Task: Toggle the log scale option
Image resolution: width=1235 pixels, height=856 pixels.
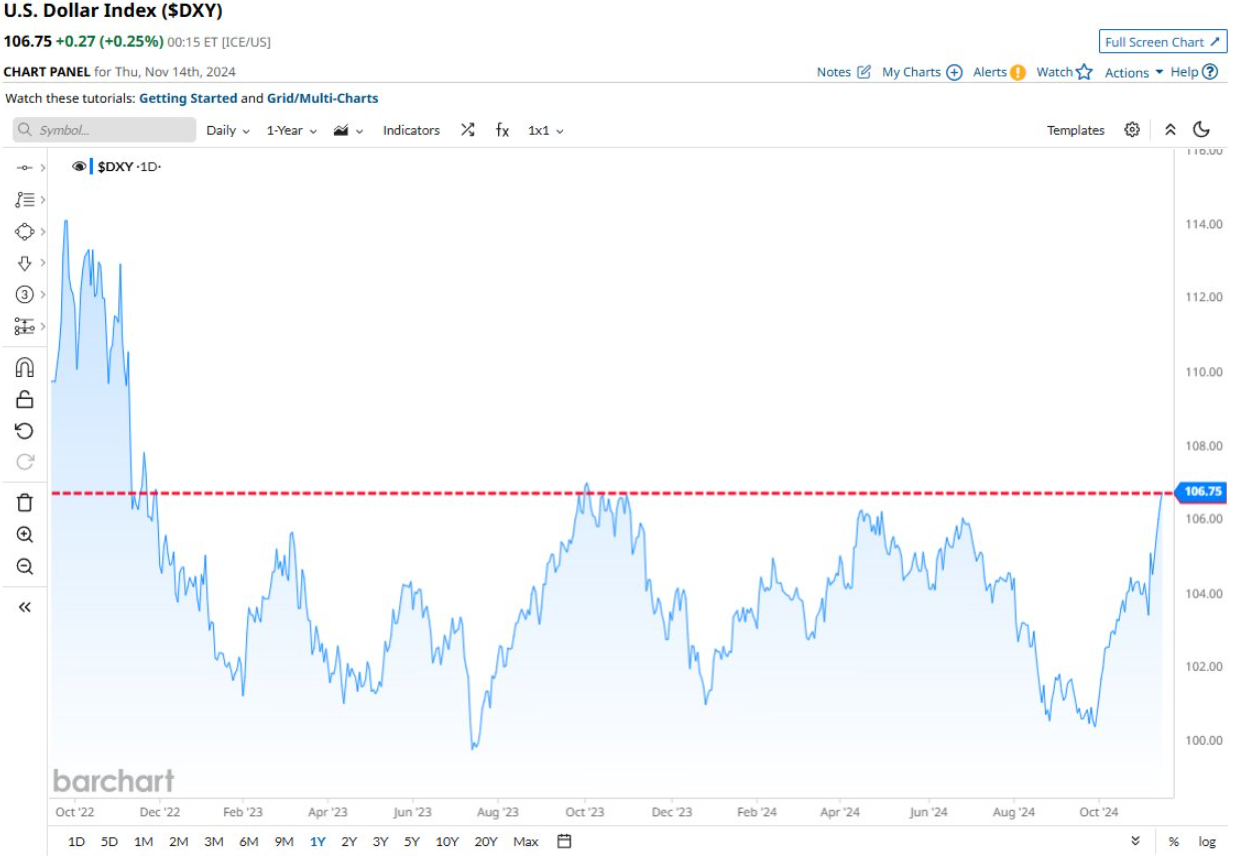Action: tap(1208, 841)
